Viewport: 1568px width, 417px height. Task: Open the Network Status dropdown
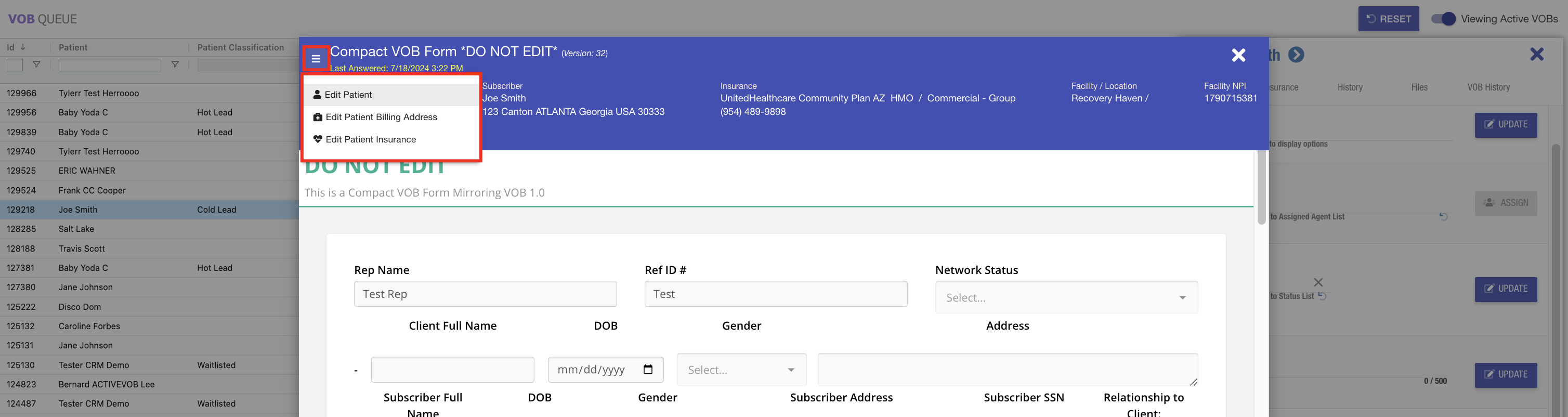tap(1066, 298)
